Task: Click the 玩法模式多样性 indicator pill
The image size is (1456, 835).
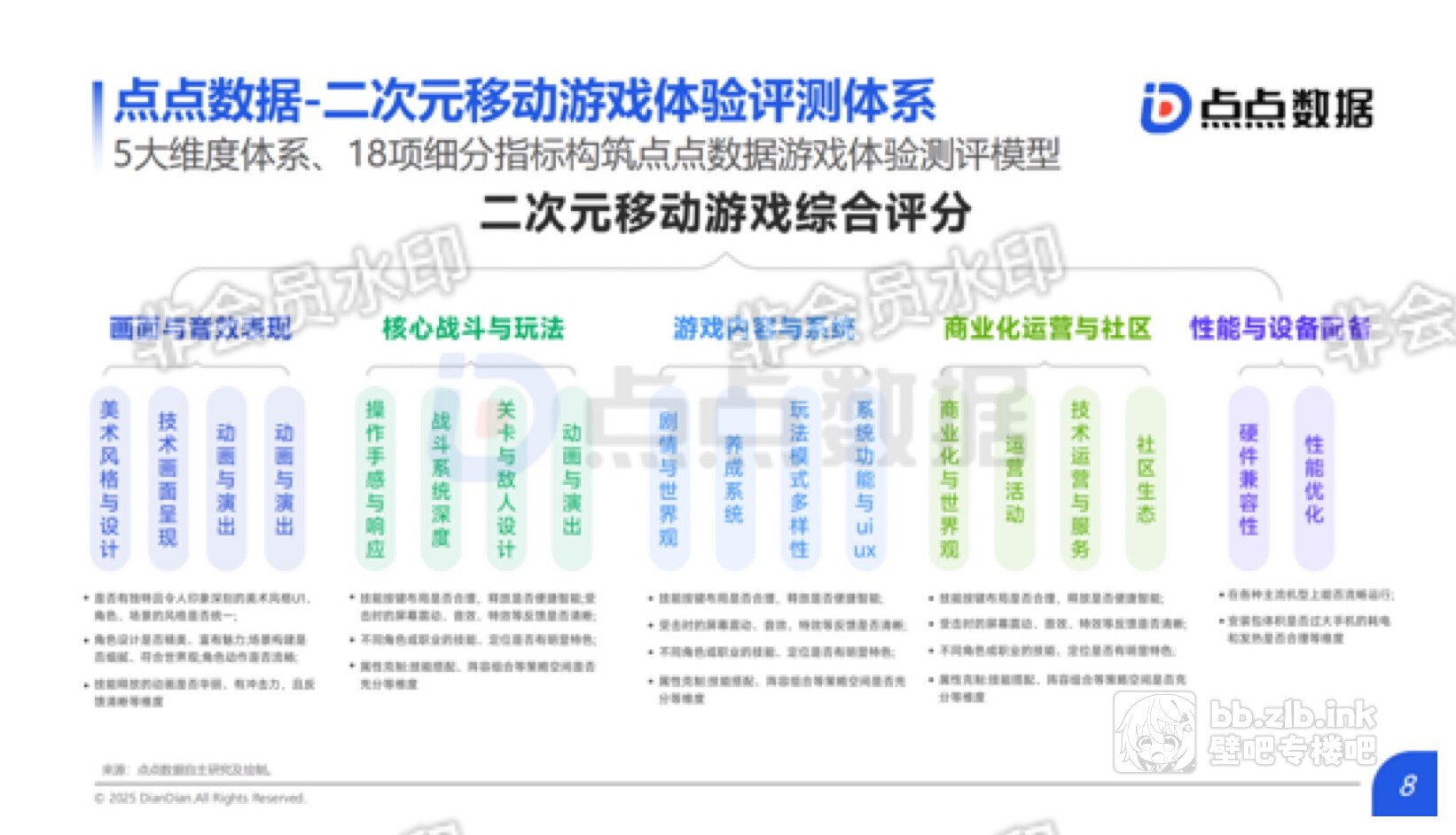Action: coord(799,479)
